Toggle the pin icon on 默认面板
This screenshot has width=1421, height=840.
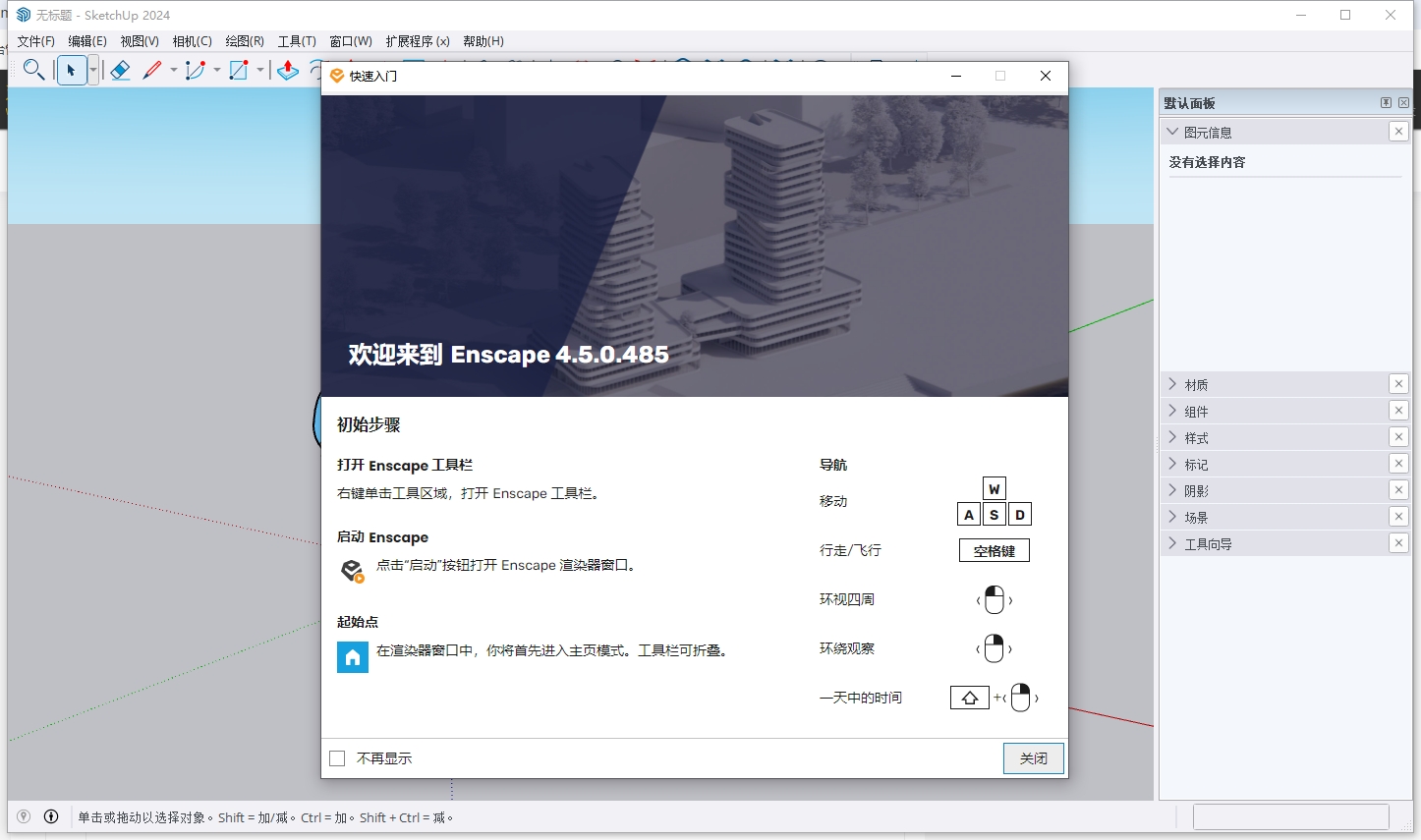point(1386,101)
